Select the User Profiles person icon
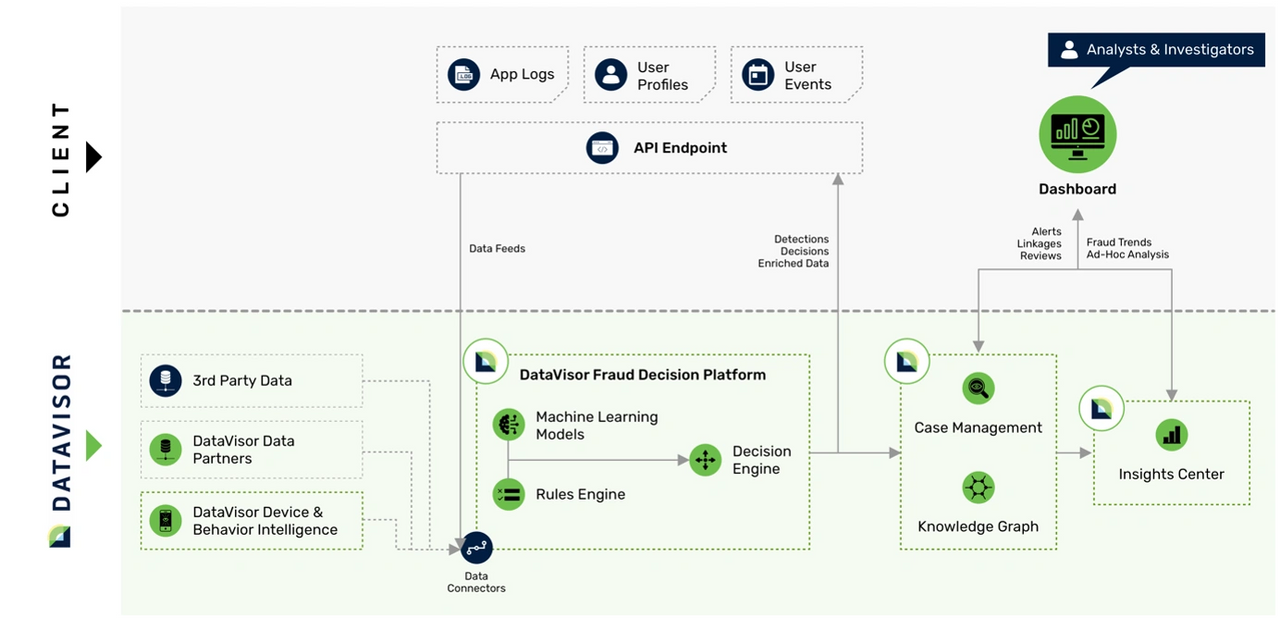1280x619 pixels. pos(610,75)
